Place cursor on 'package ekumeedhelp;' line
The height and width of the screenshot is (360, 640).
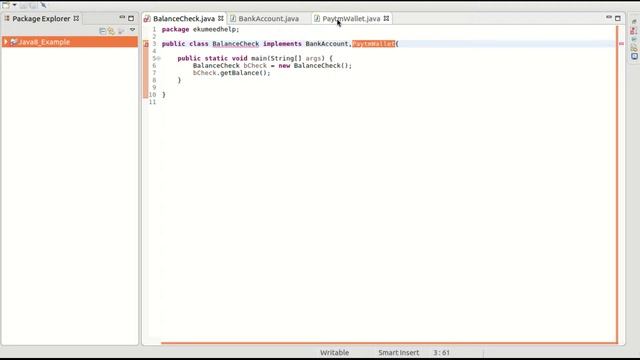(x=200, y=29)
